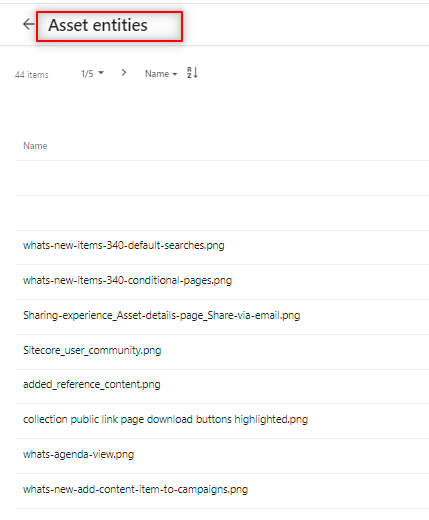
Task: Click the Asset entities page title
Action: pos(98,25)
